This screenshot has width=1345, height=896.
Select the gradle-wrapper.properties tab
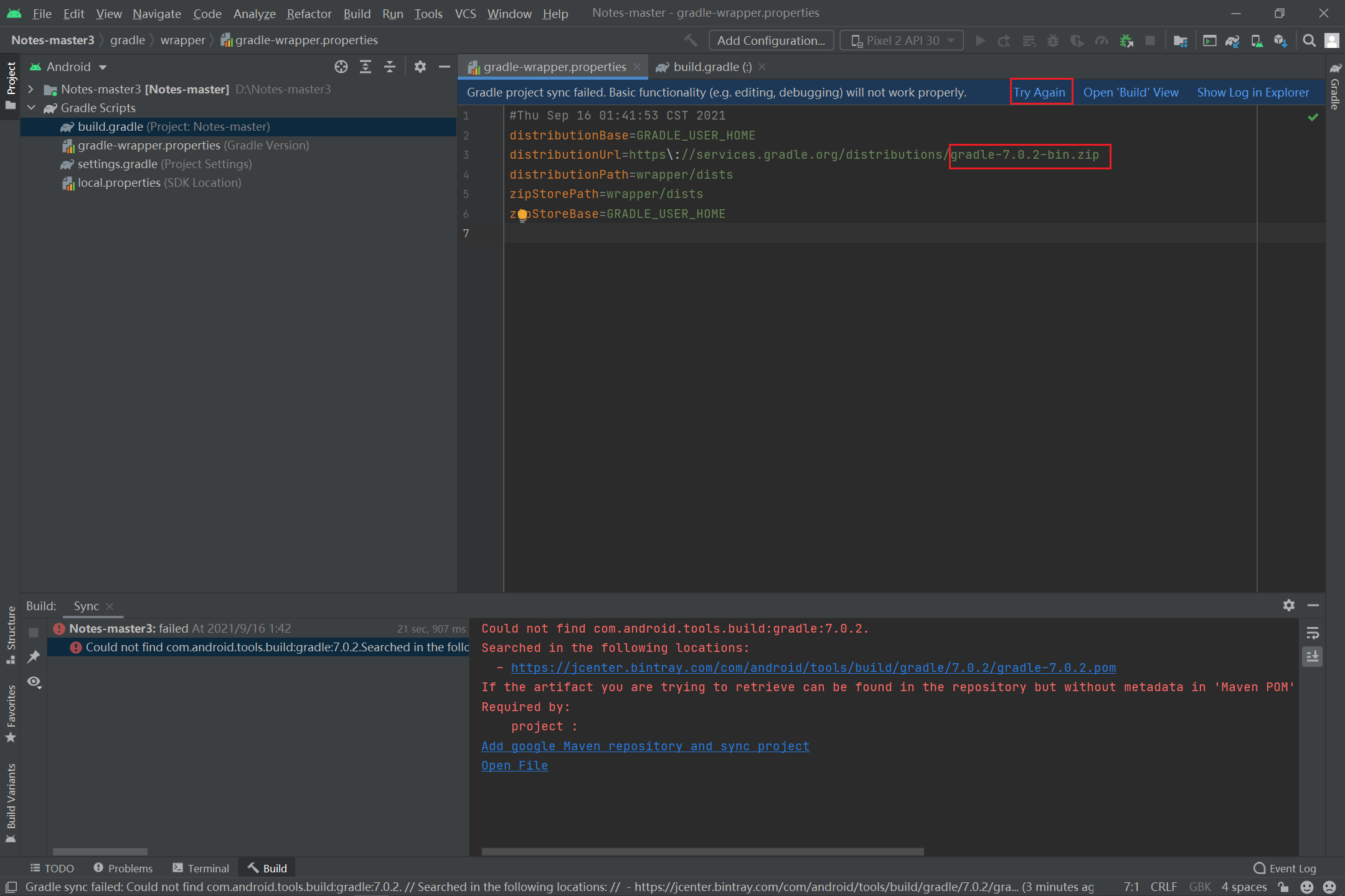click(548, 66)
